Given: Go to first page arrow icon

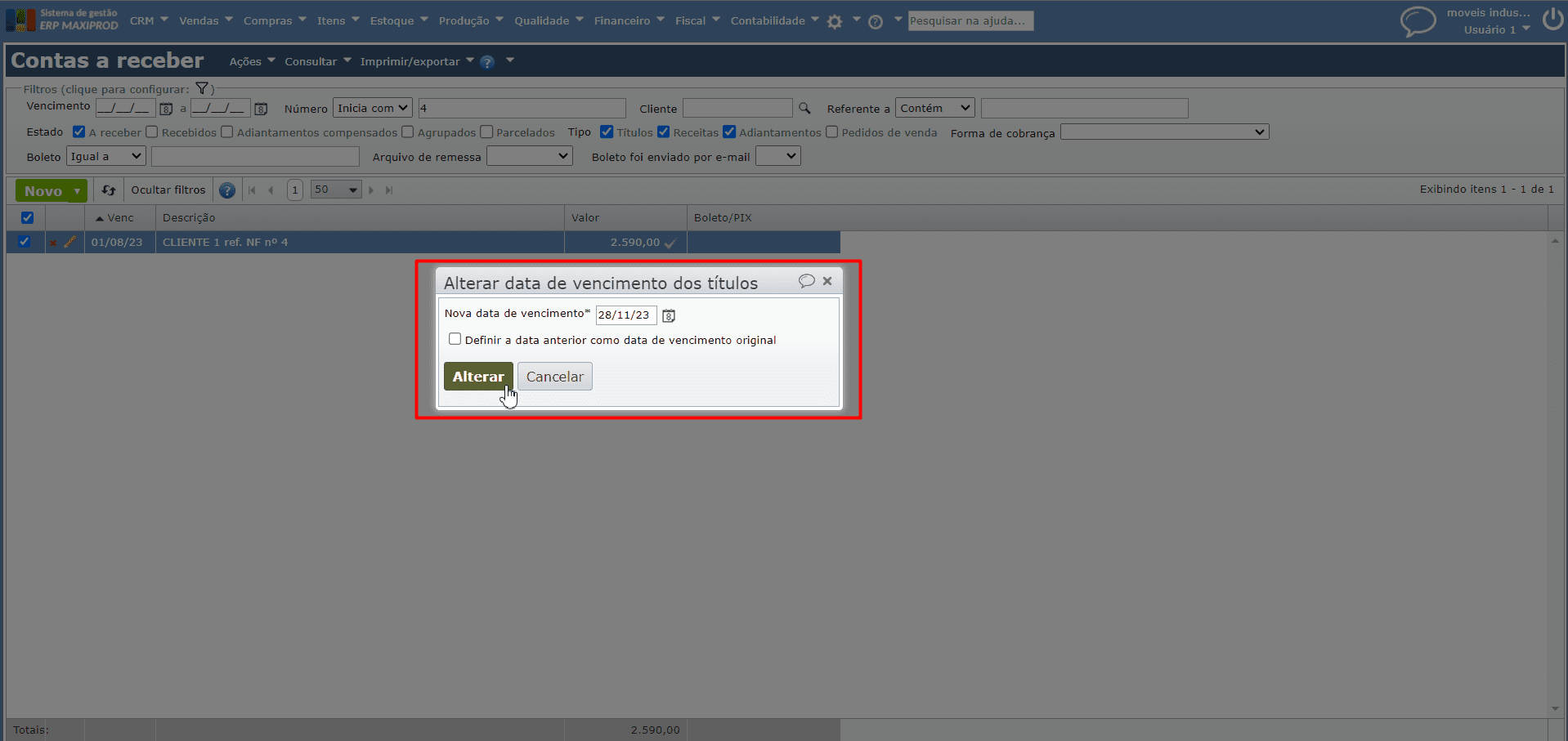Looking at the screenshot, I should 252,190.
